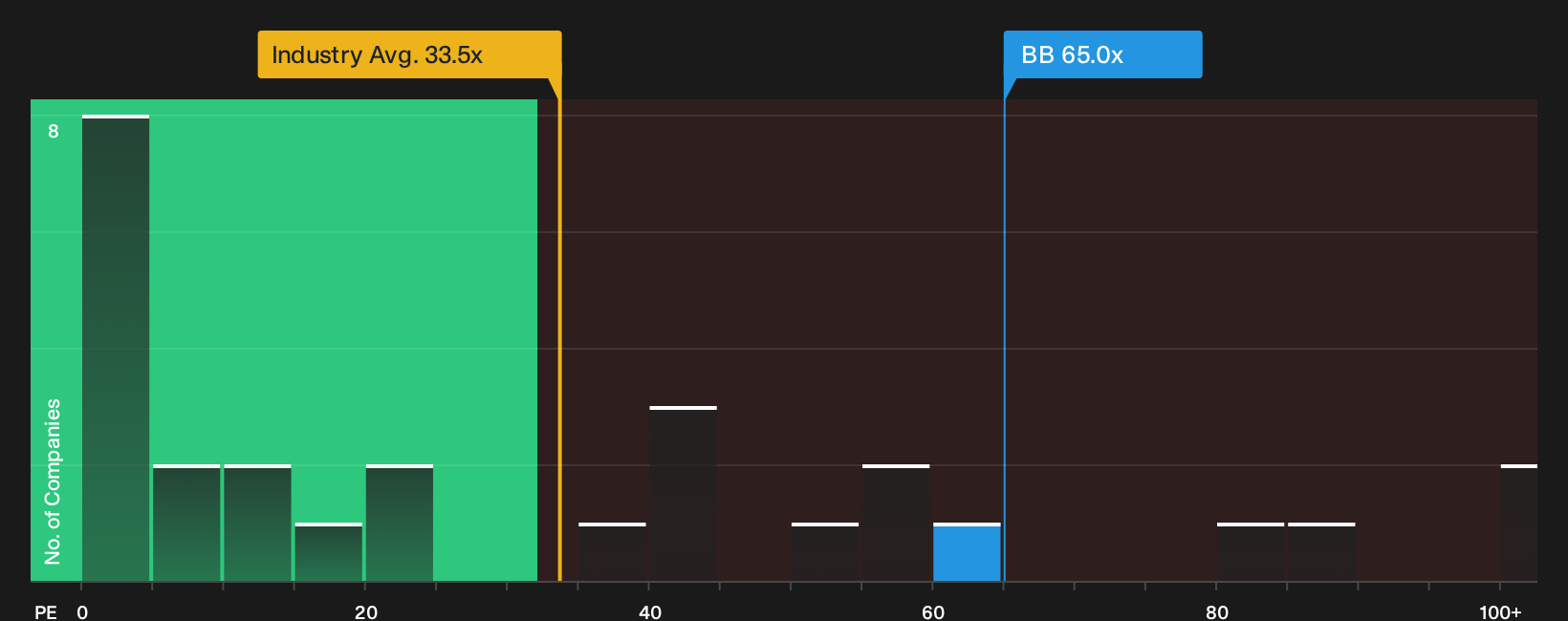This screenshot has height=621, width=1568.
Task: Click the 'No. of Companies' axis title
Action: (53, 482)
